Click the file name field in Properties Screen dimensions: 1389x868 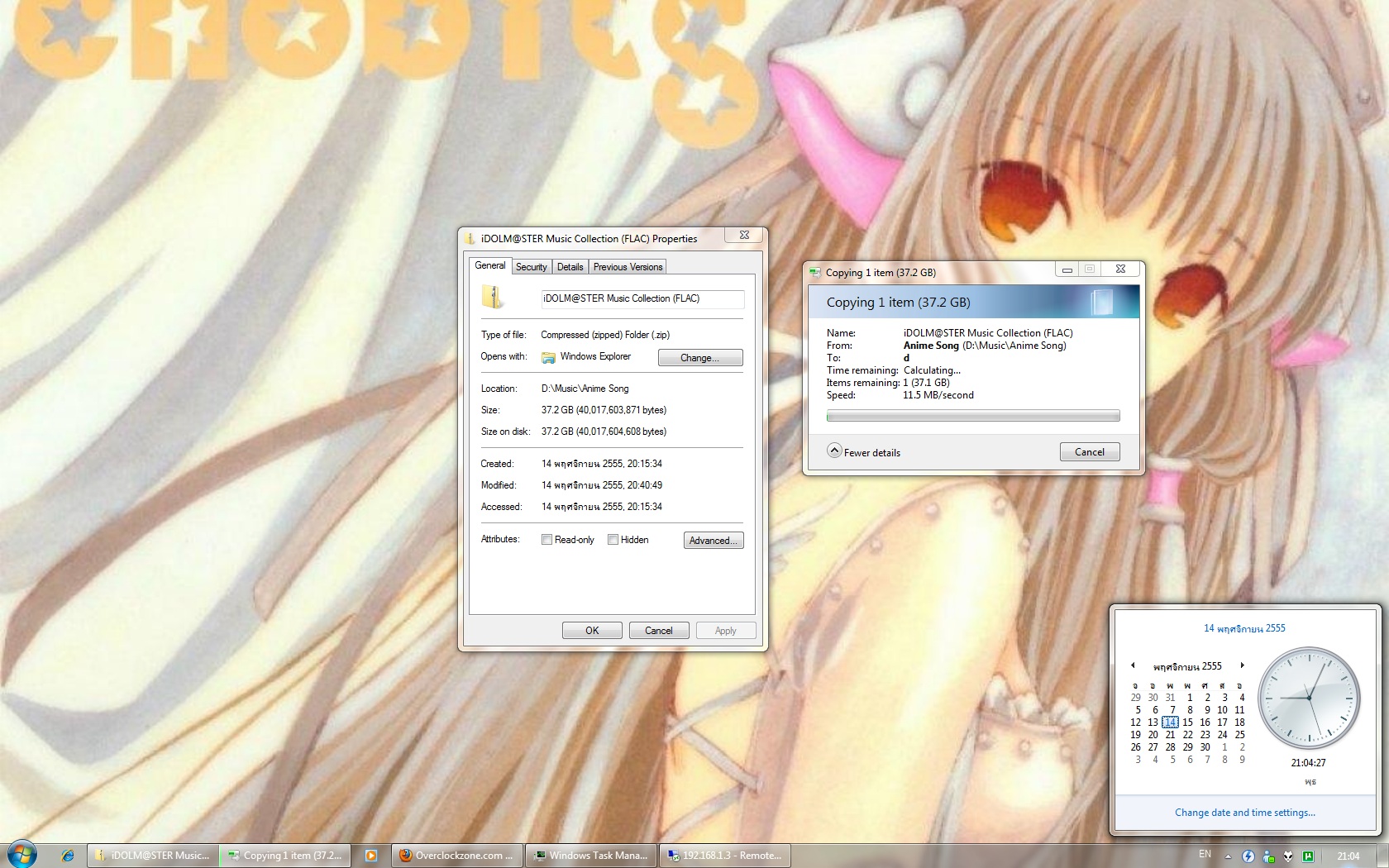click(642, 298)
